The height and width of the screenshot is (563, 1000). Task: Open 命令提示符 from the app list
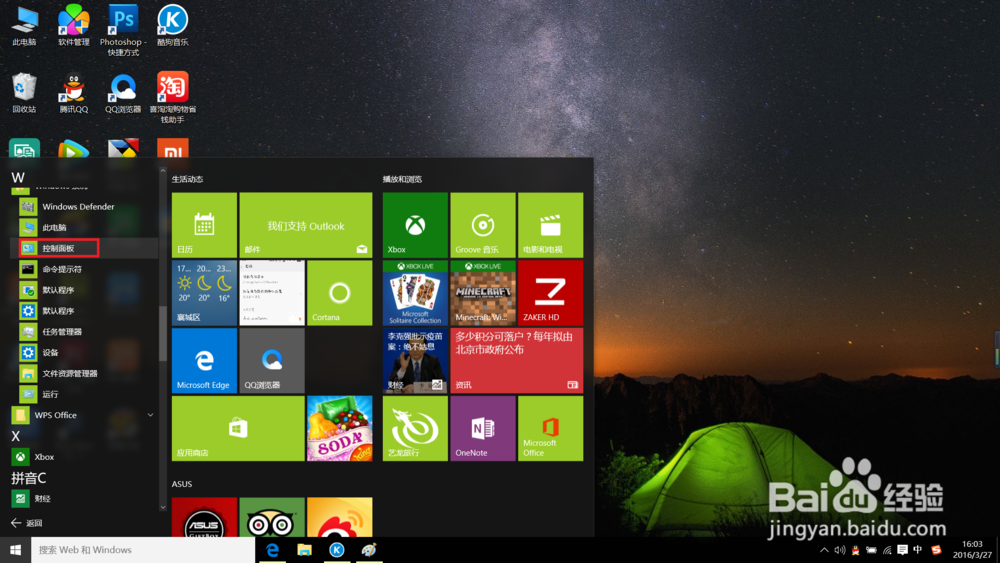click(84, 269)
